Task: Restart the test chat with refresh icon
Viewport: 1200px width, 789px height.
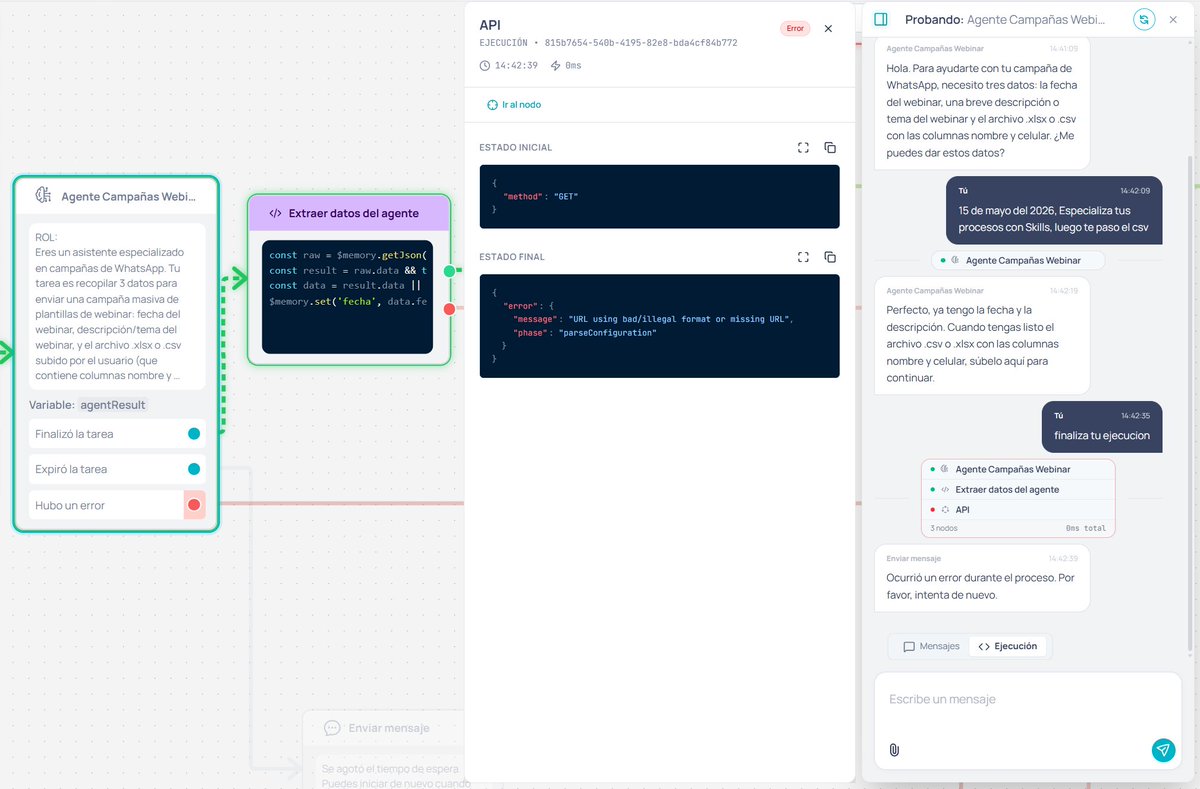Action: 1144,19
